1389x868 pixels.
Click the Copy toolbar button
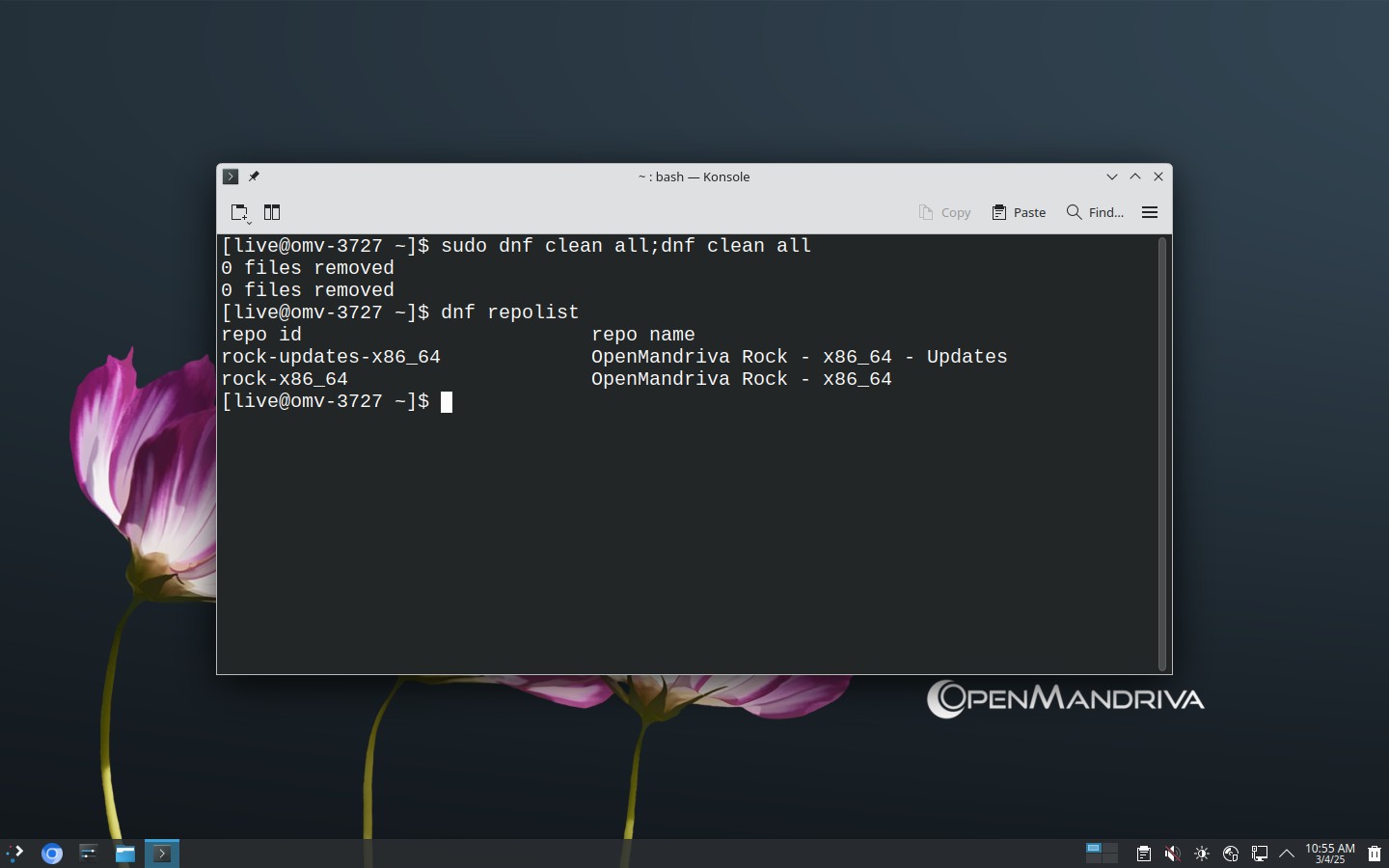[944, 212]
